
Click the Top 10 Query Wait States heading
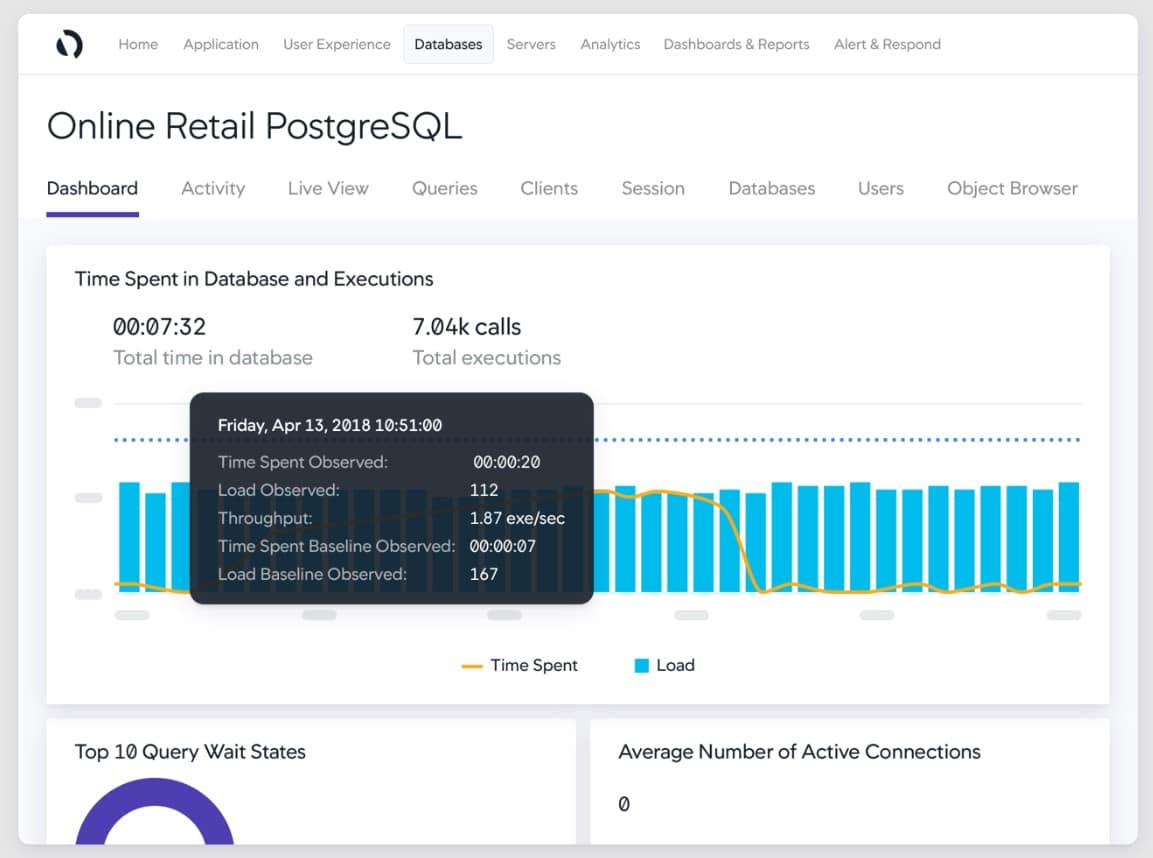[190, 752]
